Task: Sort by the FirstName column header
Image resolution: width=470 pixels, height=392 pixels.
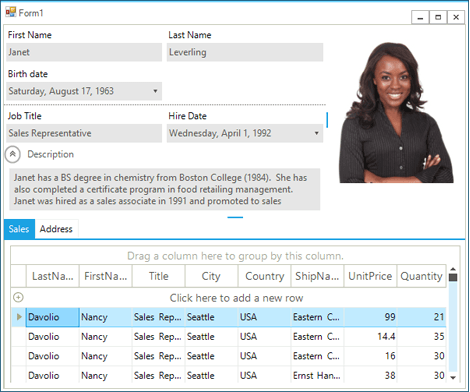Action: [x=106, y=276]
